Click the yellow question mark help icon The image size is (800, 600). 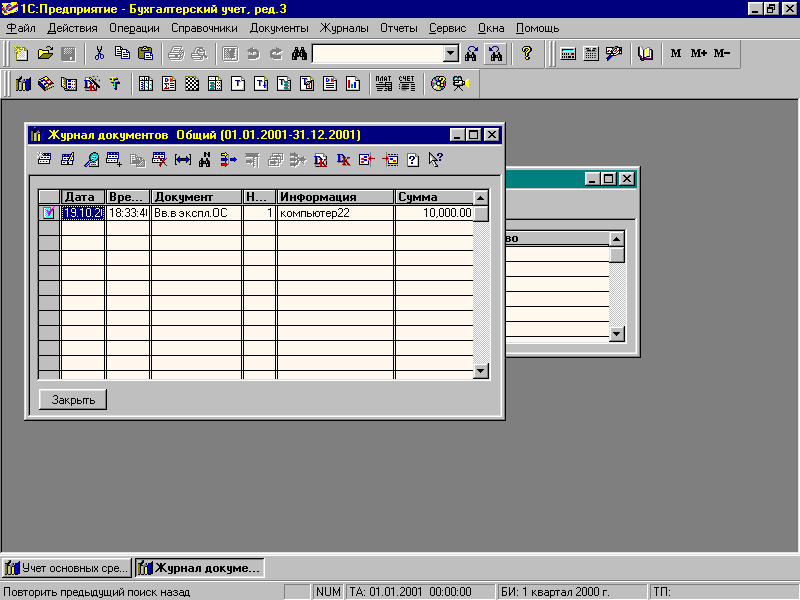point(527,54)
